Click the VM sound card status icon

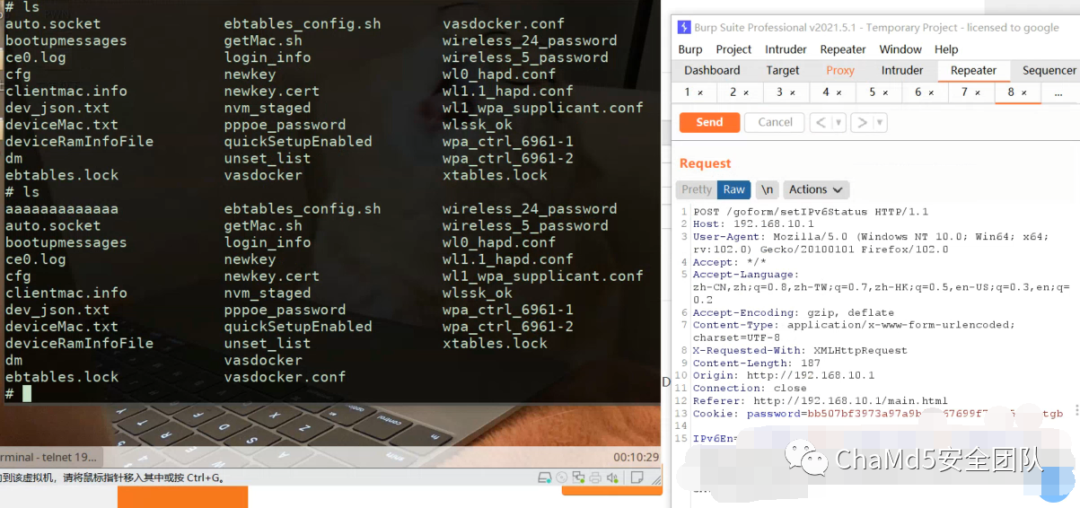(x=612, y=477)
